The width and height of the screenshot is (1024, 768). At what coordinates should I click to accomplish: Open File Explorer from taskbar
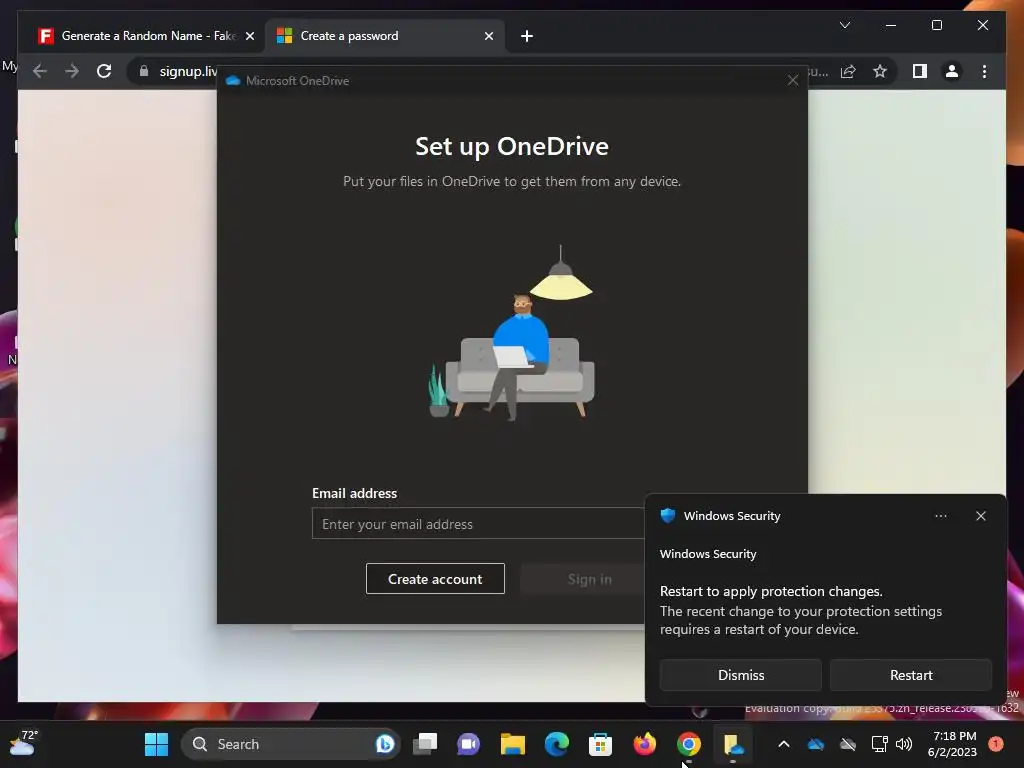coord(513,744)
